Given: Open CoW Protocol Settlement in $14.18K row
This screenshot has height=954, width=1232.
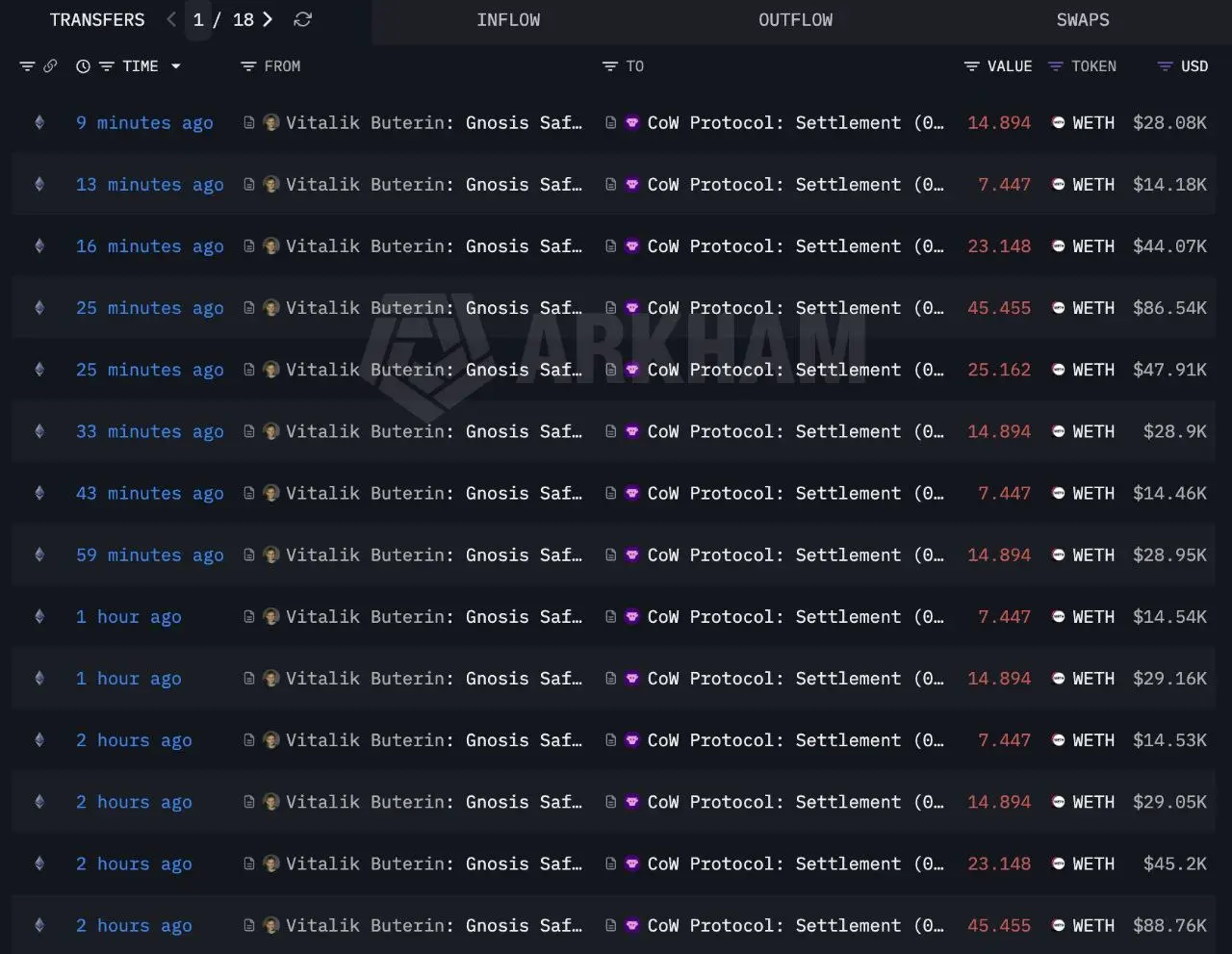Looking at the screenshot, I should pyautogui.click(x=796, y=184).
